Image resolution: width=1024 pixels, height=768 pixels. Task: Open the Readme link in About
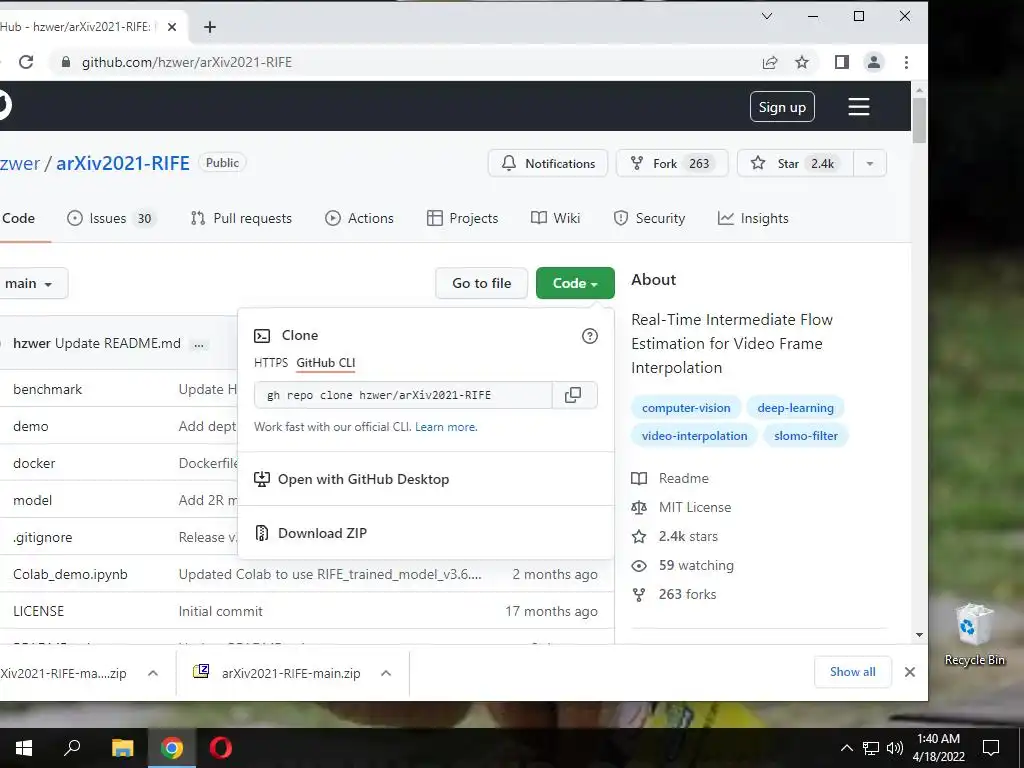tap(671, 479)
